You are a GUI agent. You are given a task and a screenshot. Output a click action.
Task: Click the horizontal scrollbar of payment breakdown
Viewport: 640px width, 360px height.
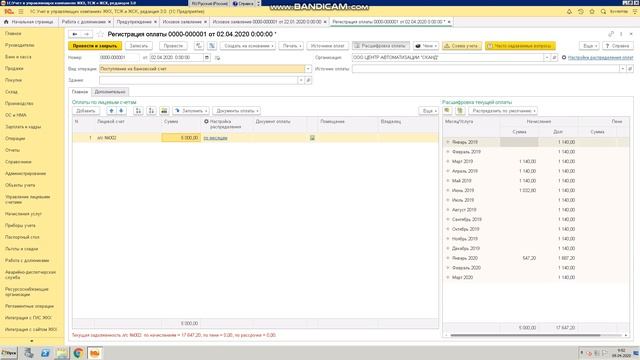pos(525,335)
